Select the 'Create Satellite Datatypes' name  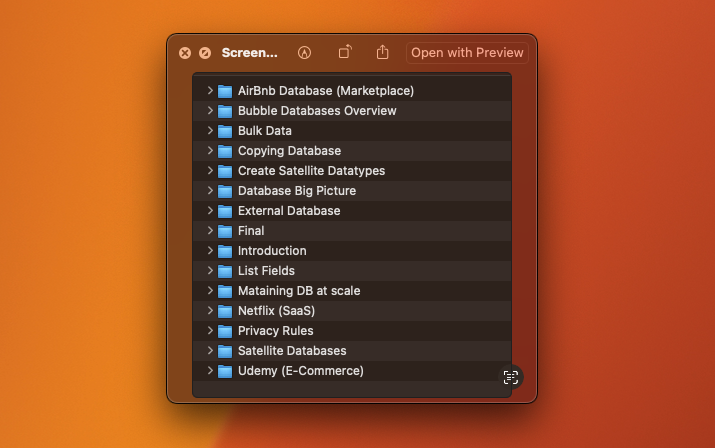(311, 171)
